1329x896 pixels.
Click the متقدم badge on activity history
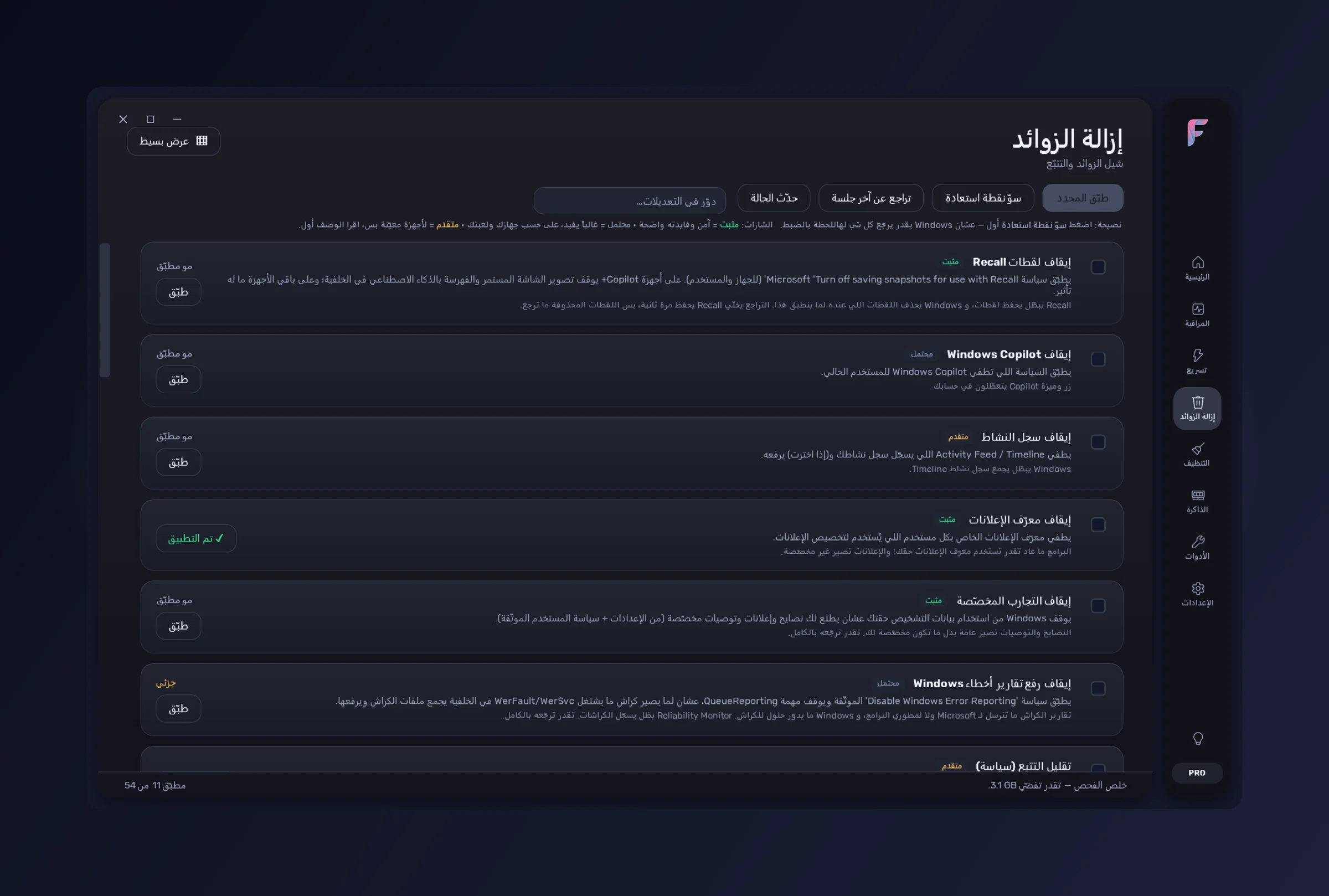click(x=958, y=437)
